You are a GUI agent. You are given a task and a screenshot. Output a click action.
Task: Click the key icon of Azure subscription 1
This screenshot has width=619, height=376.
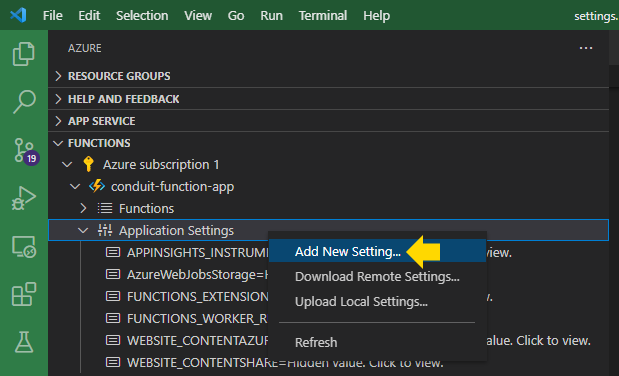(x=88, y=164)
